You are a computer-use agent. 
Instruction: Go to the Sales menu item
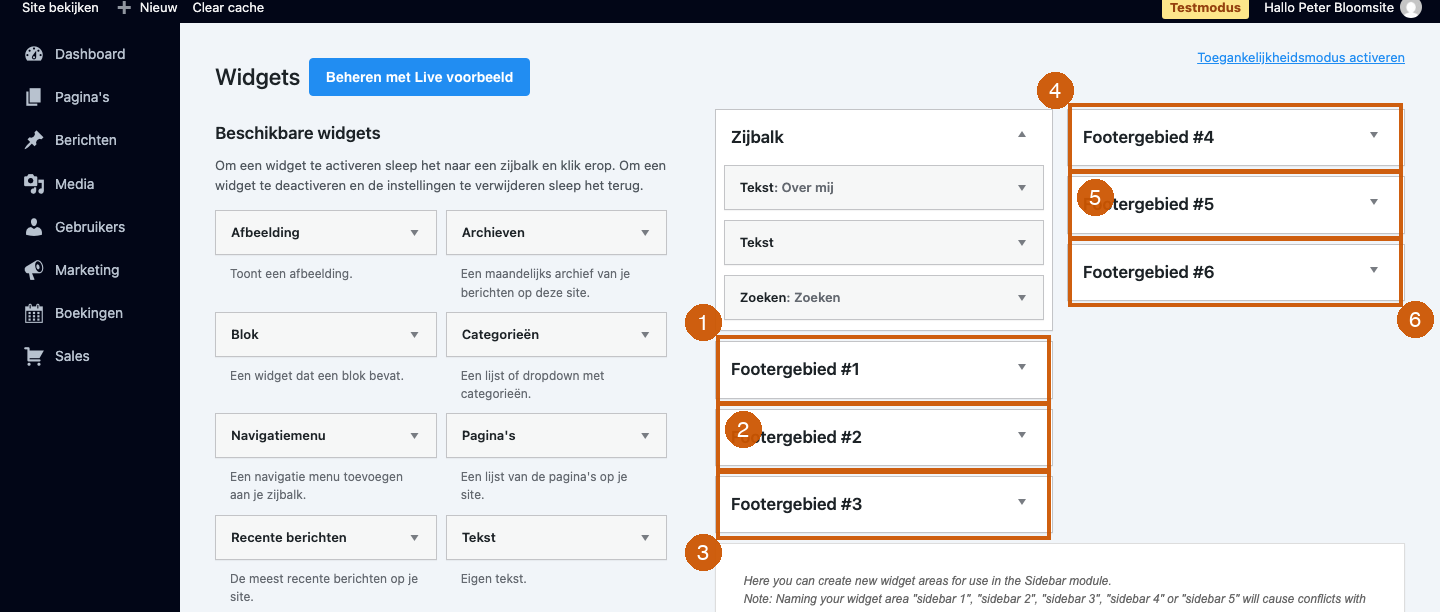click(x=72, y=356)
